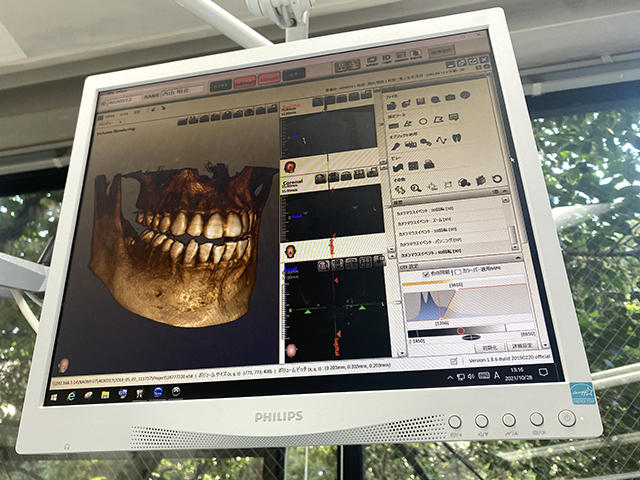Select the ellipse measurement tool
640x480 pixels.
(424, 122)
